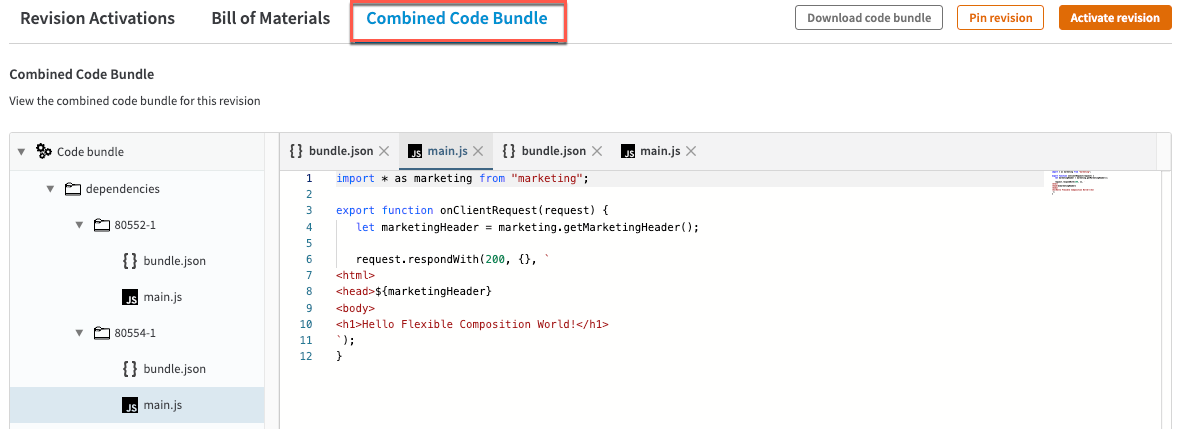Click the Code bundle gears icon

point(44,152)
